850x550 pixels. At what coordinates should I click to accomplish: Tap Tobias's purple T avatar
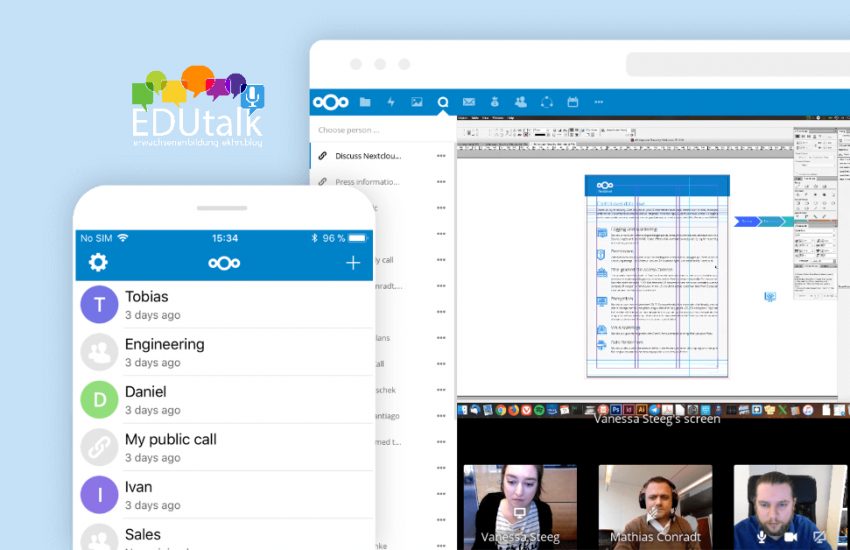coord(99,305)
